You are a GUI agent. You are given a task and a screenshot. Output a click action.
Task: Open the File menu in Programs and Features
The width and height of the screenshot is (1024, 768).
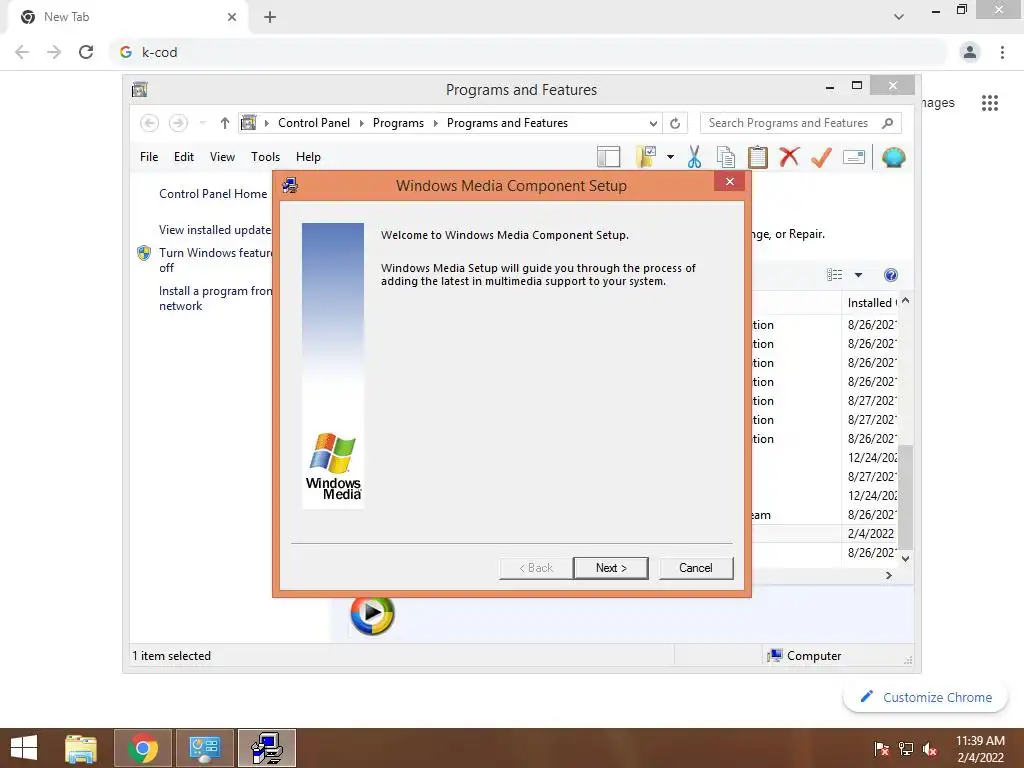pyautogui.click(x=149, y=157)
